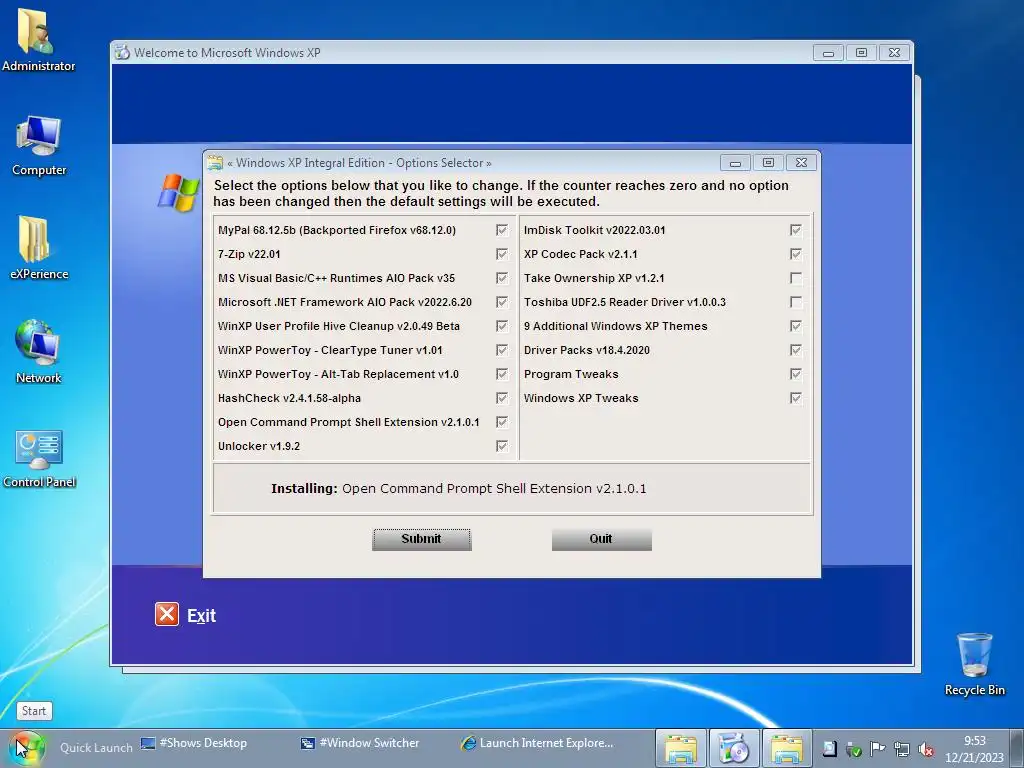Click the red X Exit icon

click(167, 614)
